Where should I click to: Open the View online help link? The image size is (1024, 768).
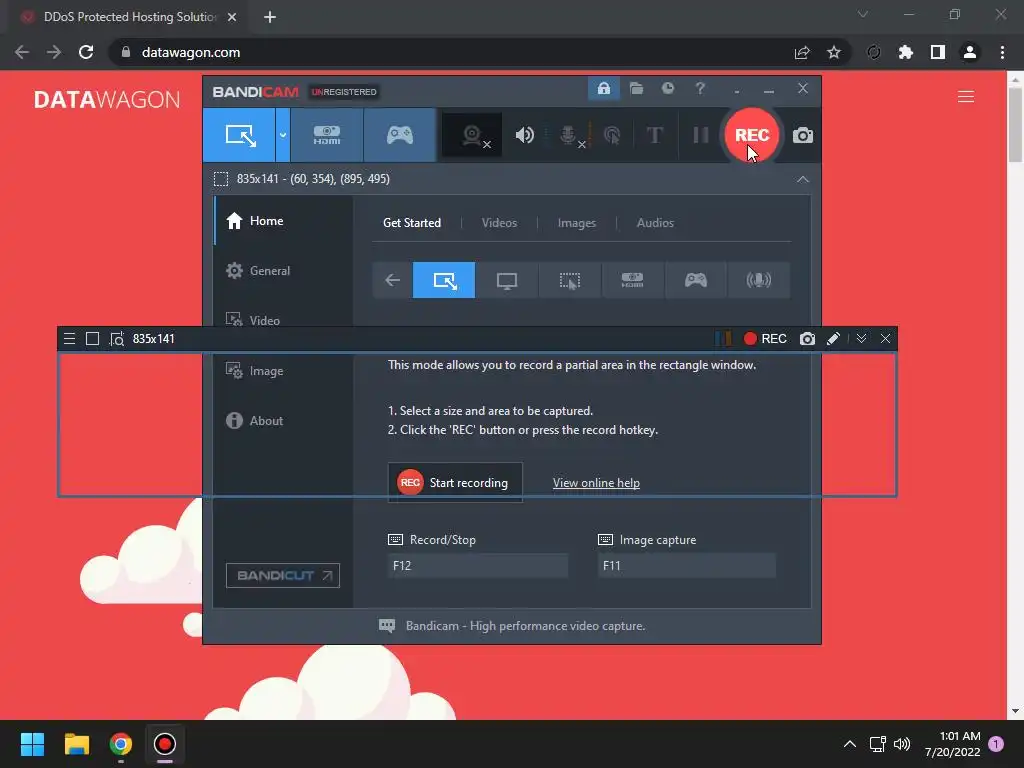pyautogui.click(x=596, y=483)
